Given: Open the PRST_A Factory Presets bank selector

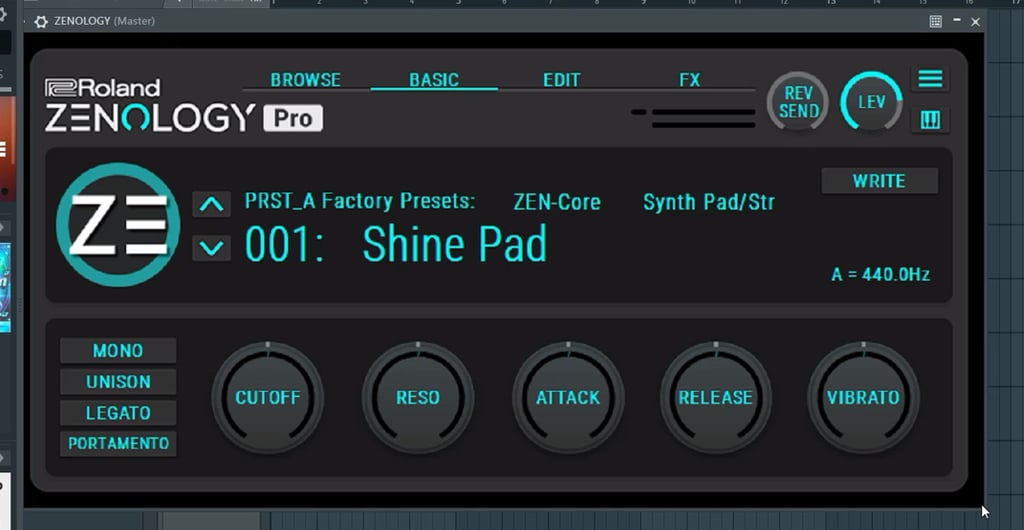Looking at the screenshot, I should coord(360,201).
